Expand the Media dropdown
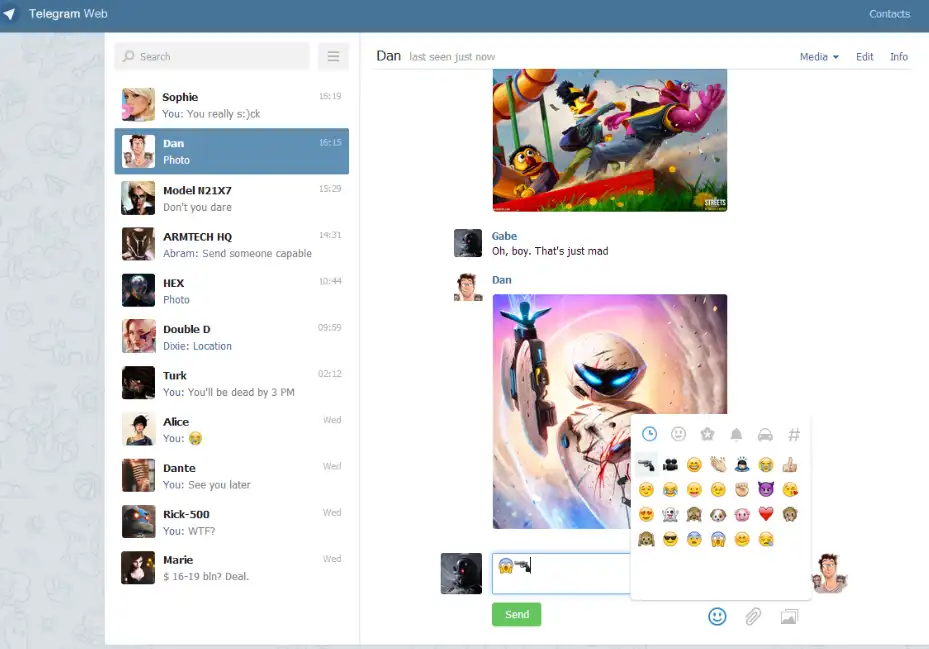The image size is (929, 649). click(x=819, y=56)
